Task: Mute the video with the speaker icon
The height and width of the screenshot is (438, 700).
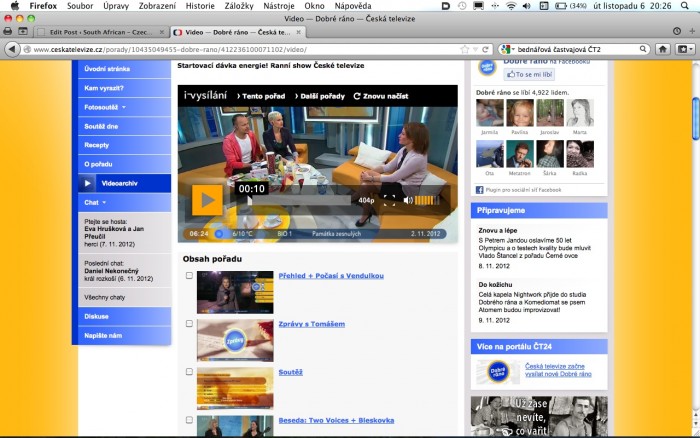Action: click(x=408, y=200)
